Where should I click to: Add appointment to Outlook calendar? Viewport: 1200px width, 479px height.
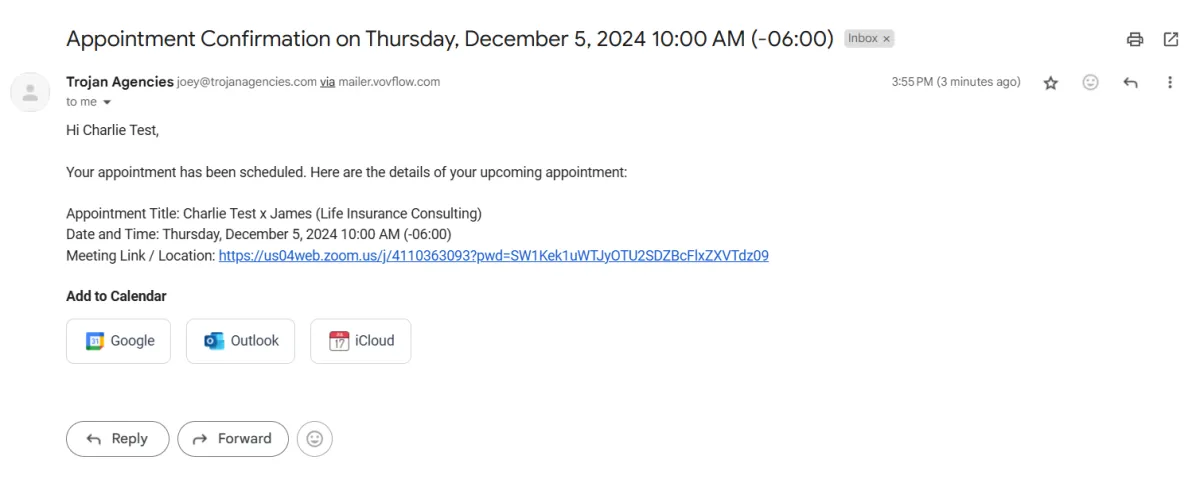[240, 341]
